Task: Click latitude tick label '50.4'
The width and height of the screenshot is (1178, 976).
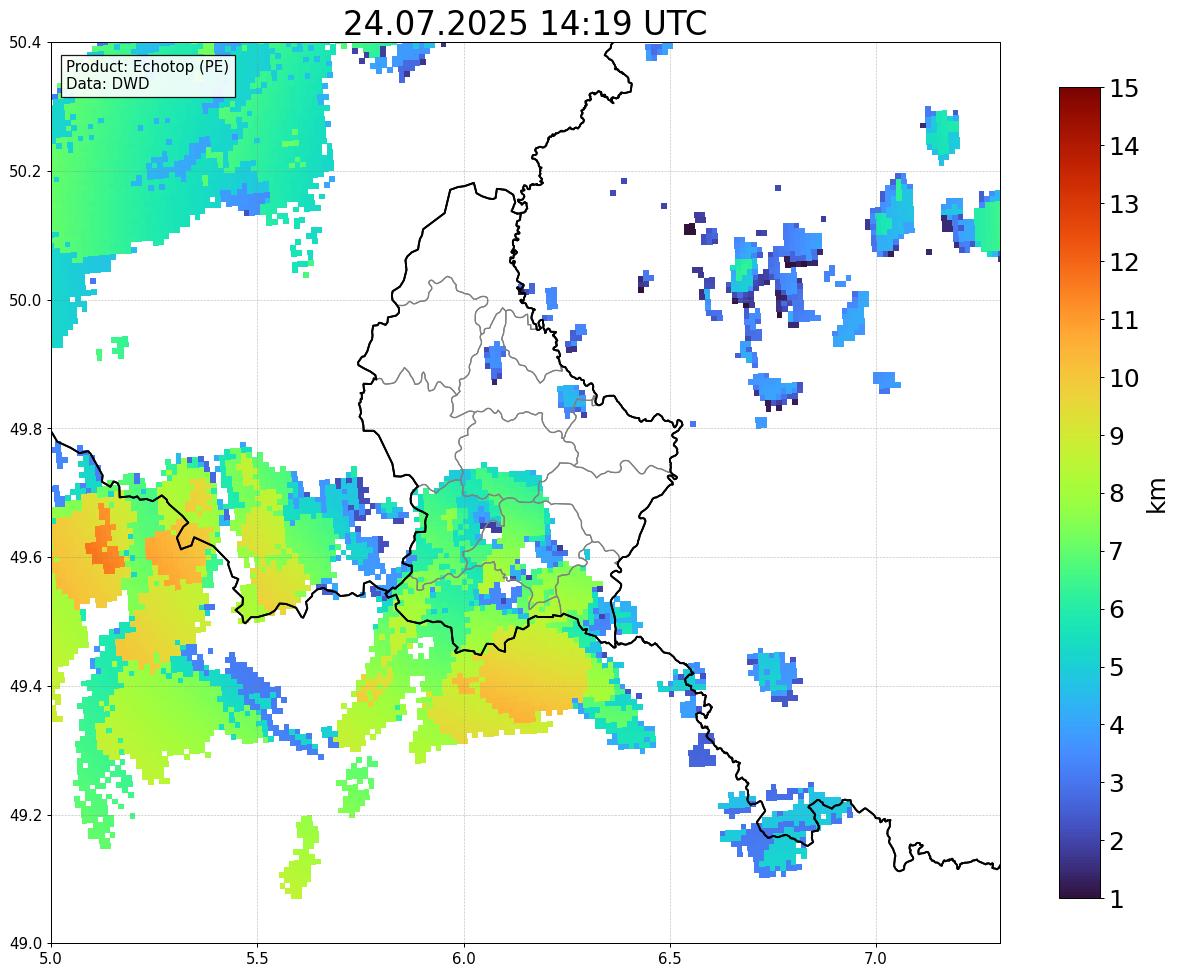Action: (25, 43)
